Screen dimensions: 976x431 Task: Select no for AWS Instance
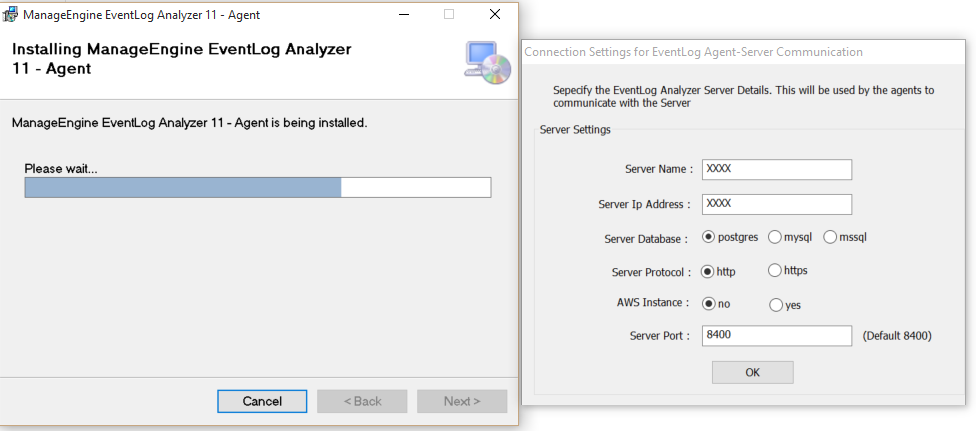click(x=709, y=304)
